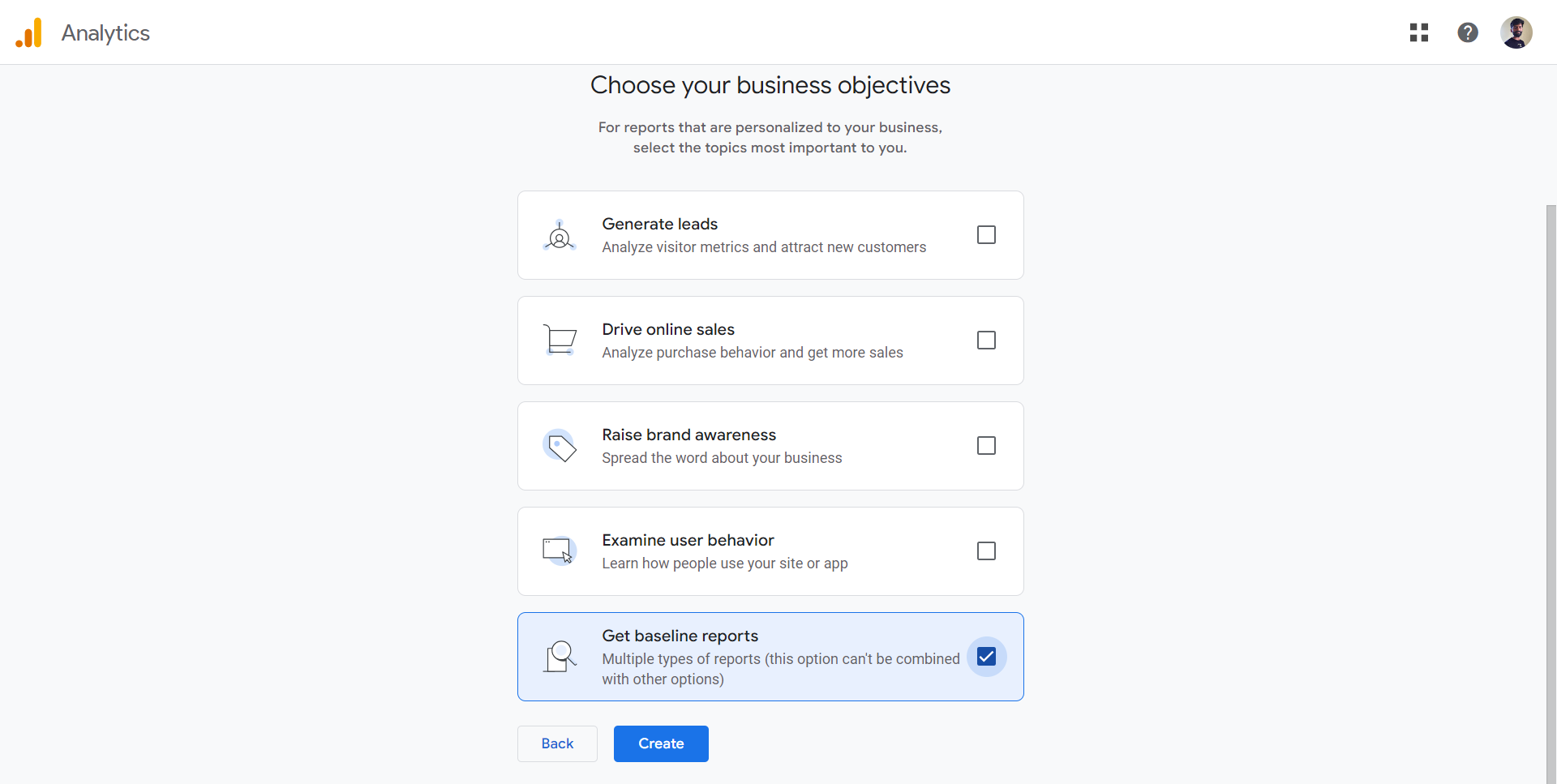Click the Examine user behavior screen icon
The image size is (1557, 784).
click(x=560, y=551)
